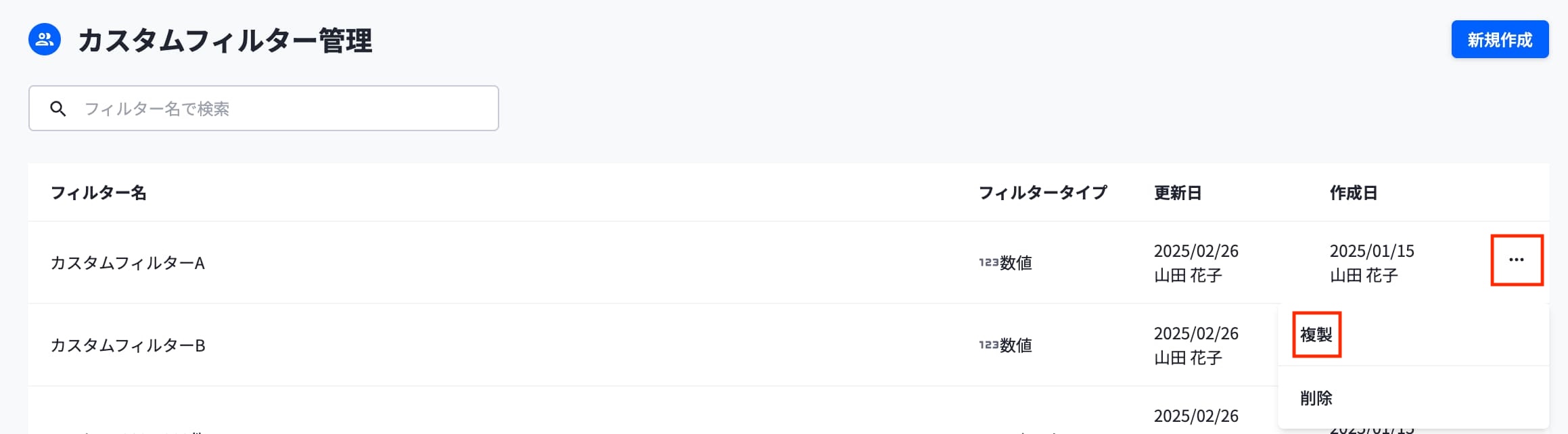
Task: Sort by the 作成日 column header
Action: coord(1353,193)
